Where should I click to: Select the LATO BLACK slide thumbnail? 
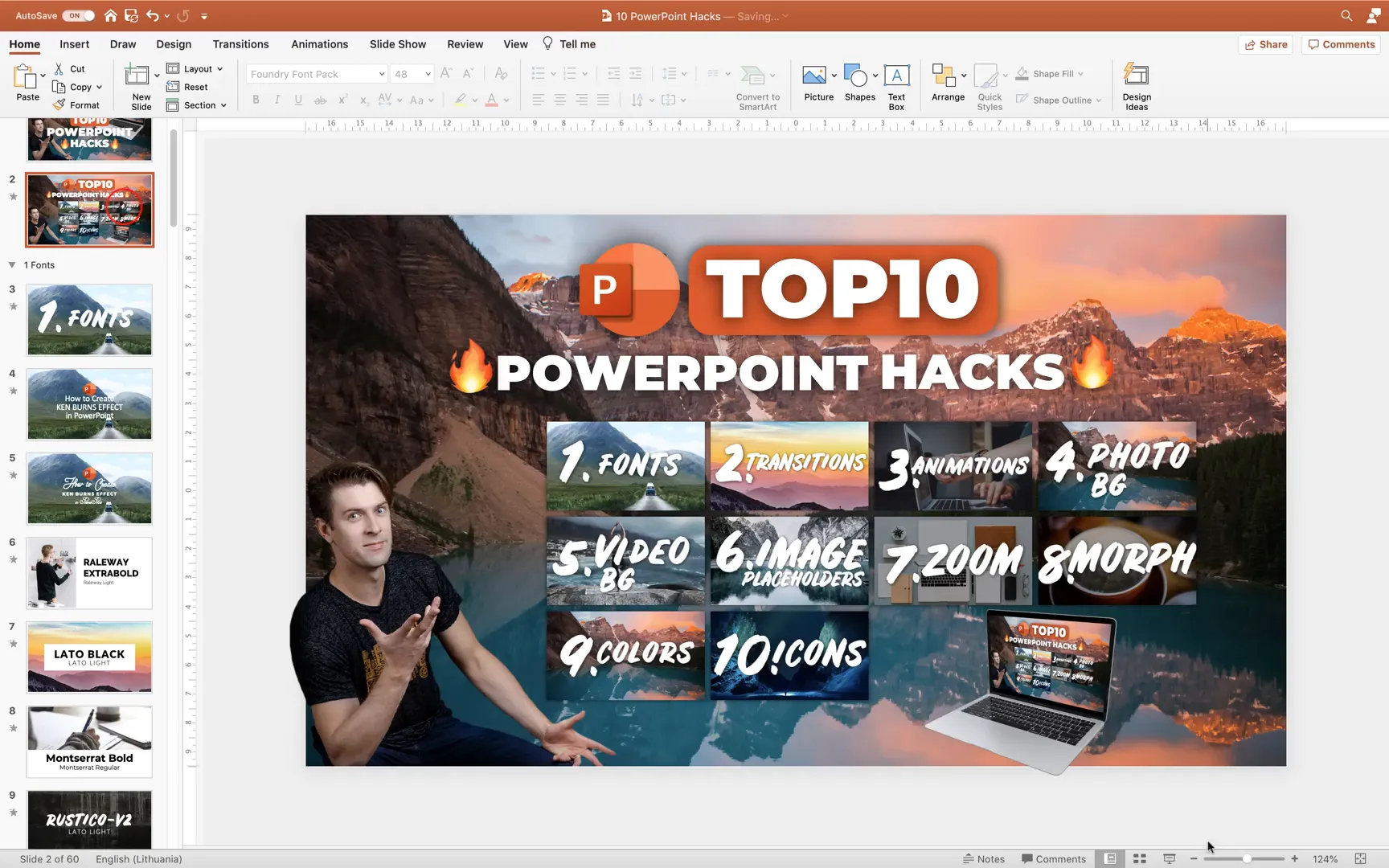click(x=89, y=657)
